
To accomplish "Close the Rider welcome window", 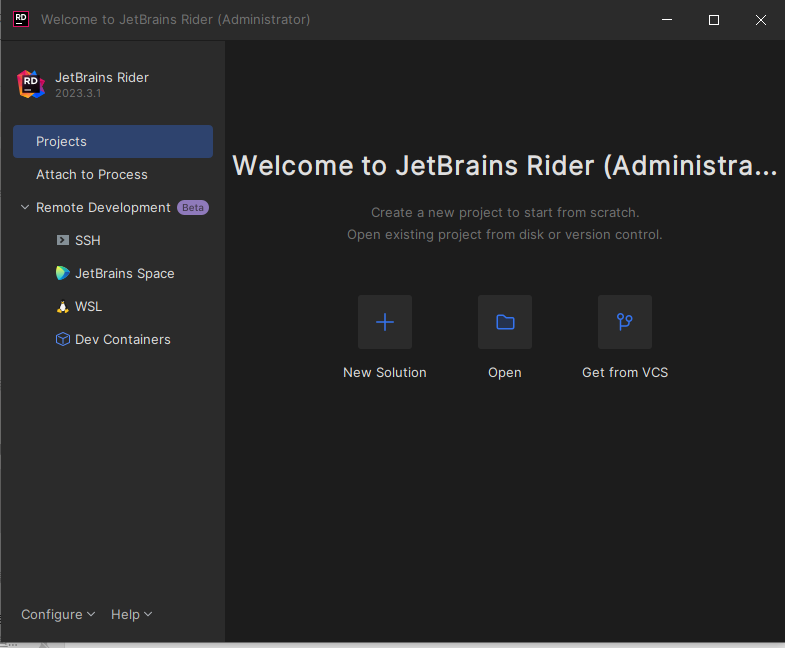I will [761, 20].
